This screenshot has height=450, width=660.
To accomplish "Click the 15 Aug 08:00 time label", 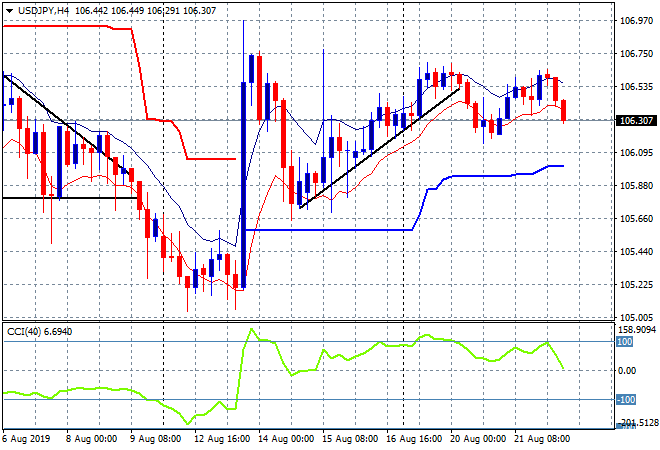I will click(350, 439).
